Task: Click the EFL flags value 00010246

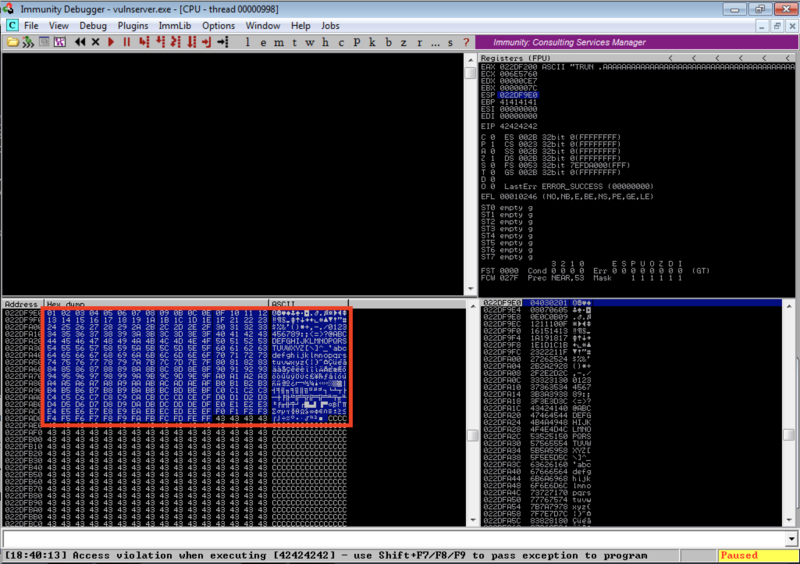Action: point(518,197)
